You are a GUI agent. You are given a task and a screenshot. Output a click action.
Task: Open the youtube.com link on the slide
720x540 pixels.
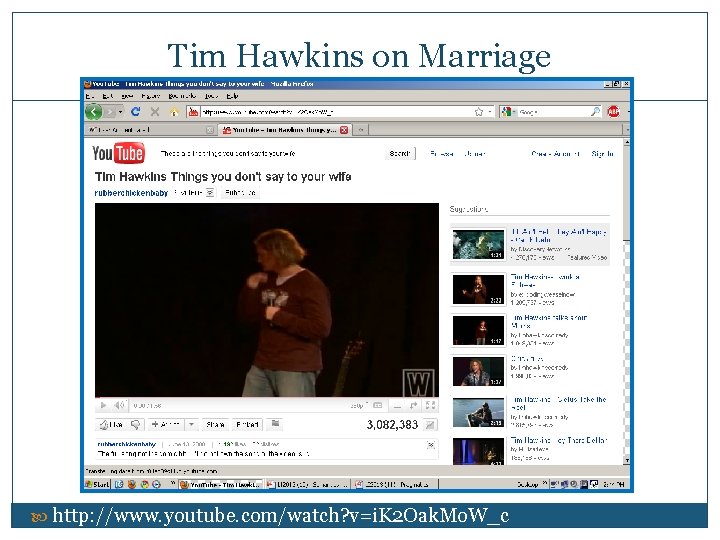pos(281,515)
